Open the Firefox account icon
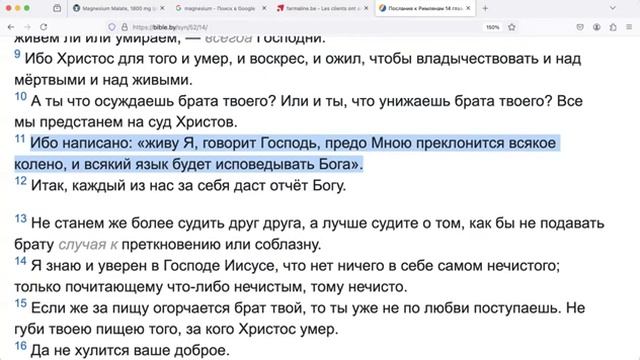Screen dimensions: 640x360 [x=596, y=27]
